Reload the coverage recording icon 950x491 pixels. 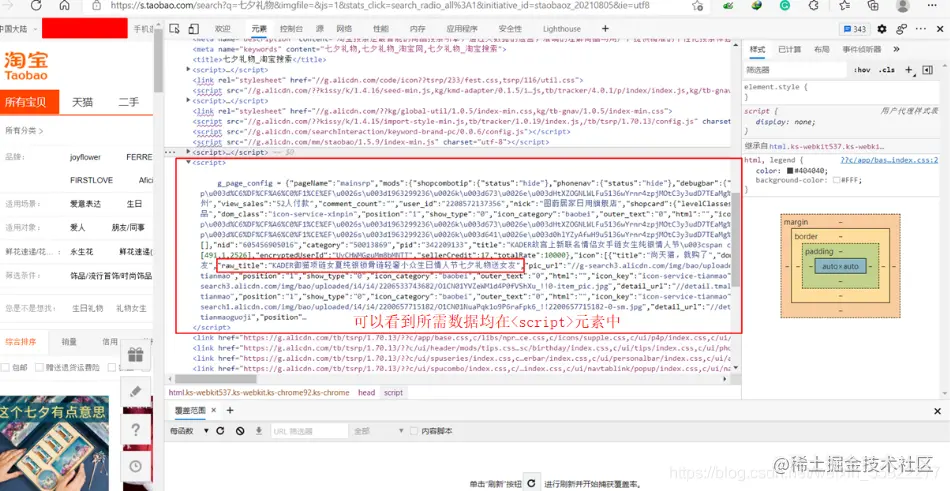click(x=221, y=431)
